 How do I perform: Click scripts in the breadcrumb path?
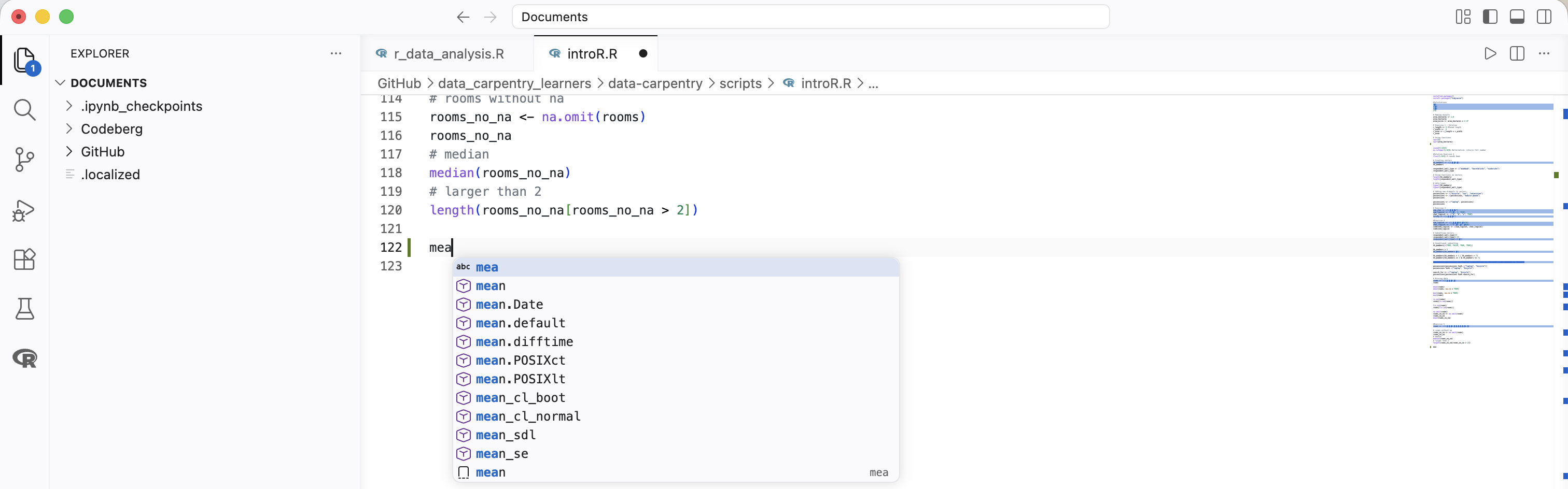pyautogui.click(x=740, y=83)
